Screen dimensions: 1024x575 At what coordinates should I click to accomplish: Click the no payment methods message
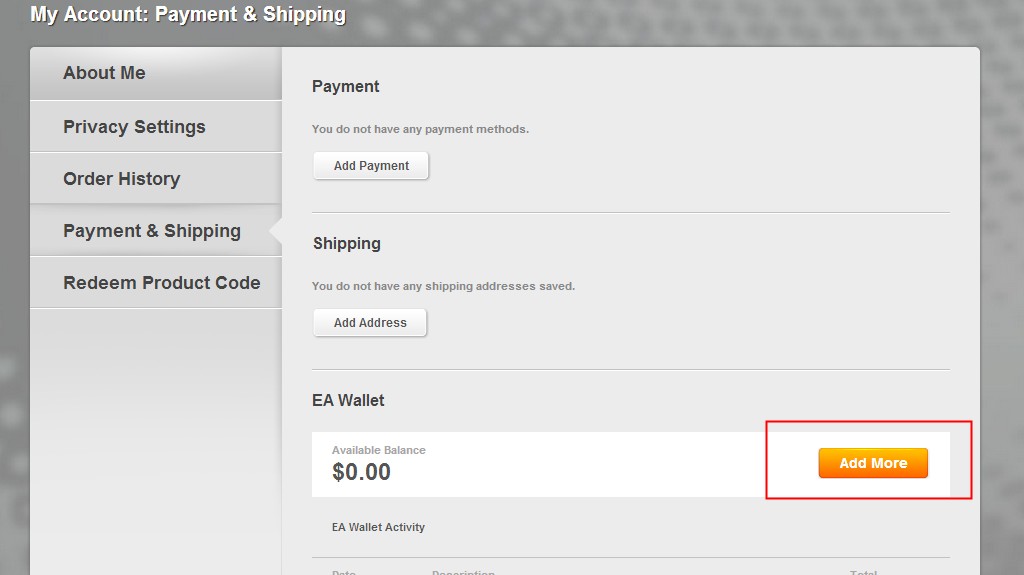point(420,129)
